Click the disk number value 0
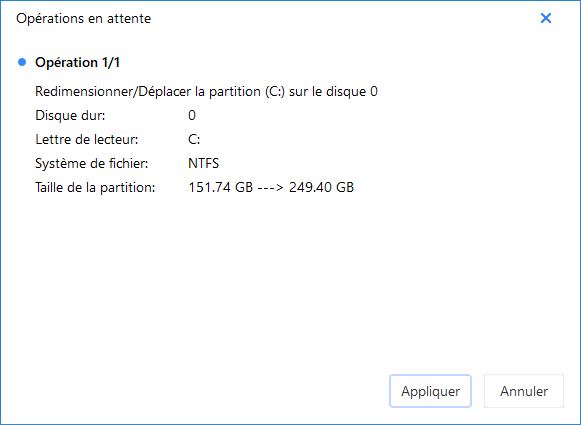Image resolution: width=581 pixels, height=425 pixels. coord(192,116)
